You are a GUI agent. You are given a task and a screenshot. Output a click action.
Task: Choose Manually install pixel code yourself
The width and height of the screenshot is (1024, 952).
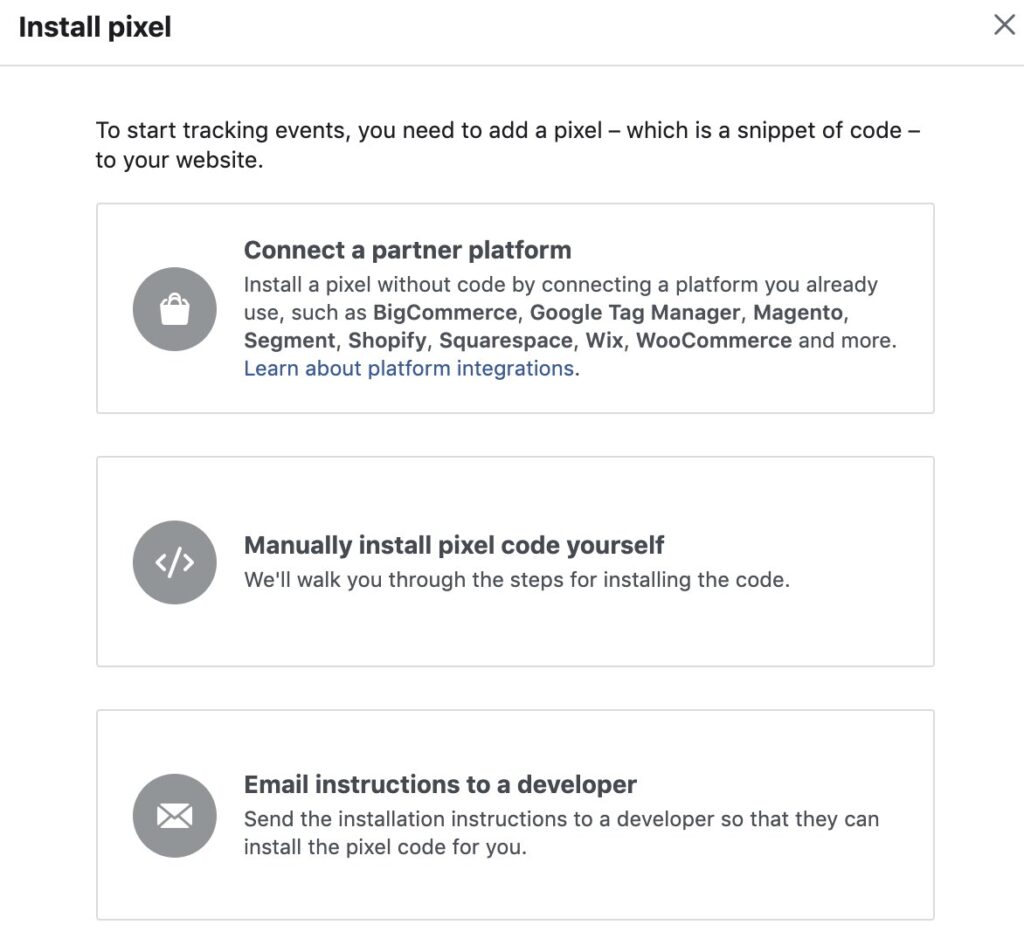coord(515,562)
